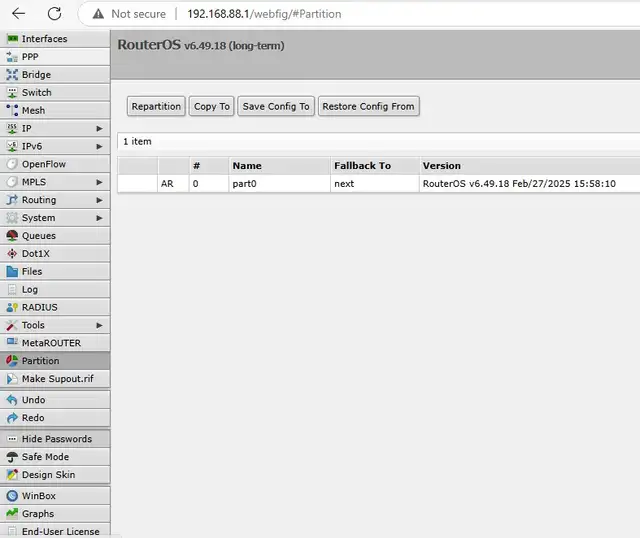Click the Switch sidebar icon
The image size is (640, 538).
point(12,93)
